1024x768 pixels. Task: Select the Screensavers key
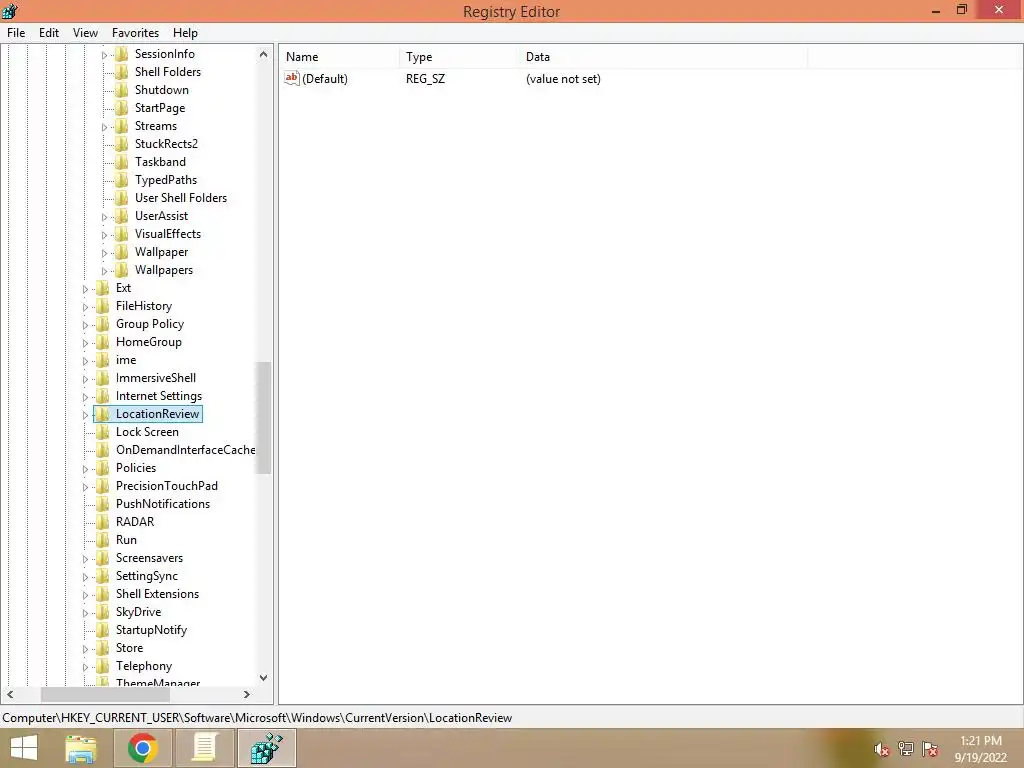pyautogui.click(x=149, y=558)
